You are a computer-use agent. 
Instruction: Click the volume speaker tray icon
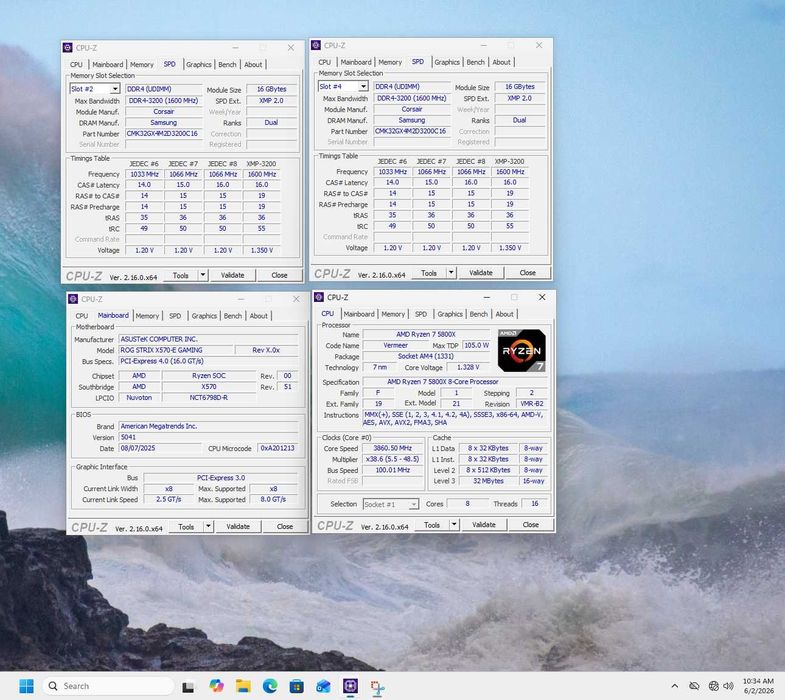point(729,686)
